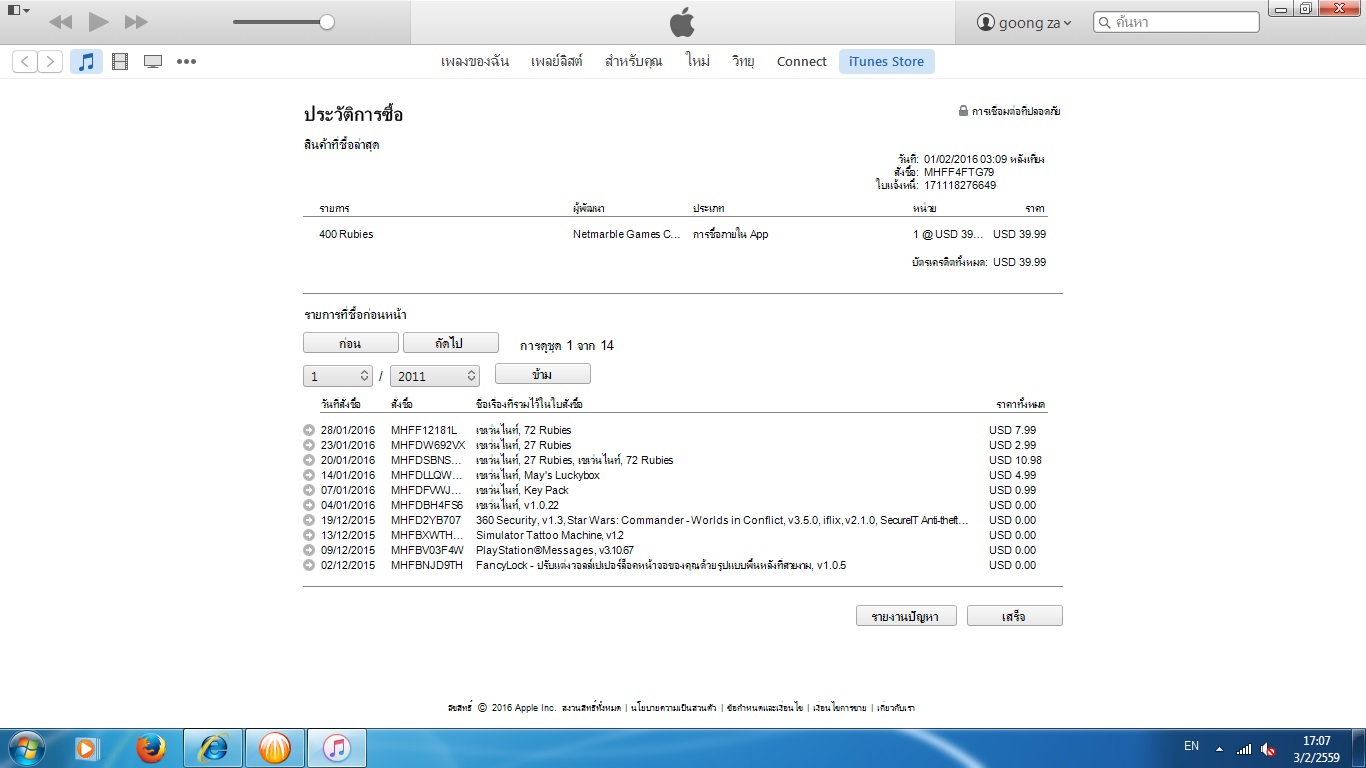1366x768 pixels.
Task: Click the เกี่ยวกับเรา footer link
Action: tap(895, 708)
